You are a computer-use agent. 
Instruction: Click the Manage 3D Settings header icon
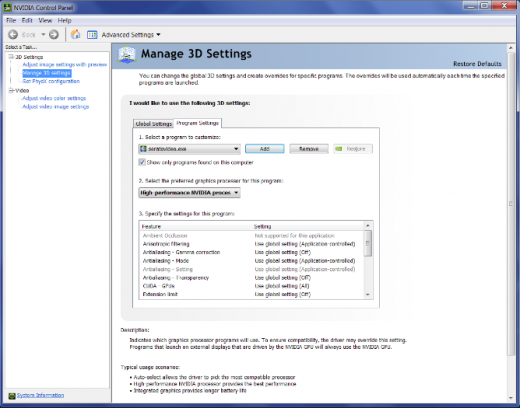point(127,55)
